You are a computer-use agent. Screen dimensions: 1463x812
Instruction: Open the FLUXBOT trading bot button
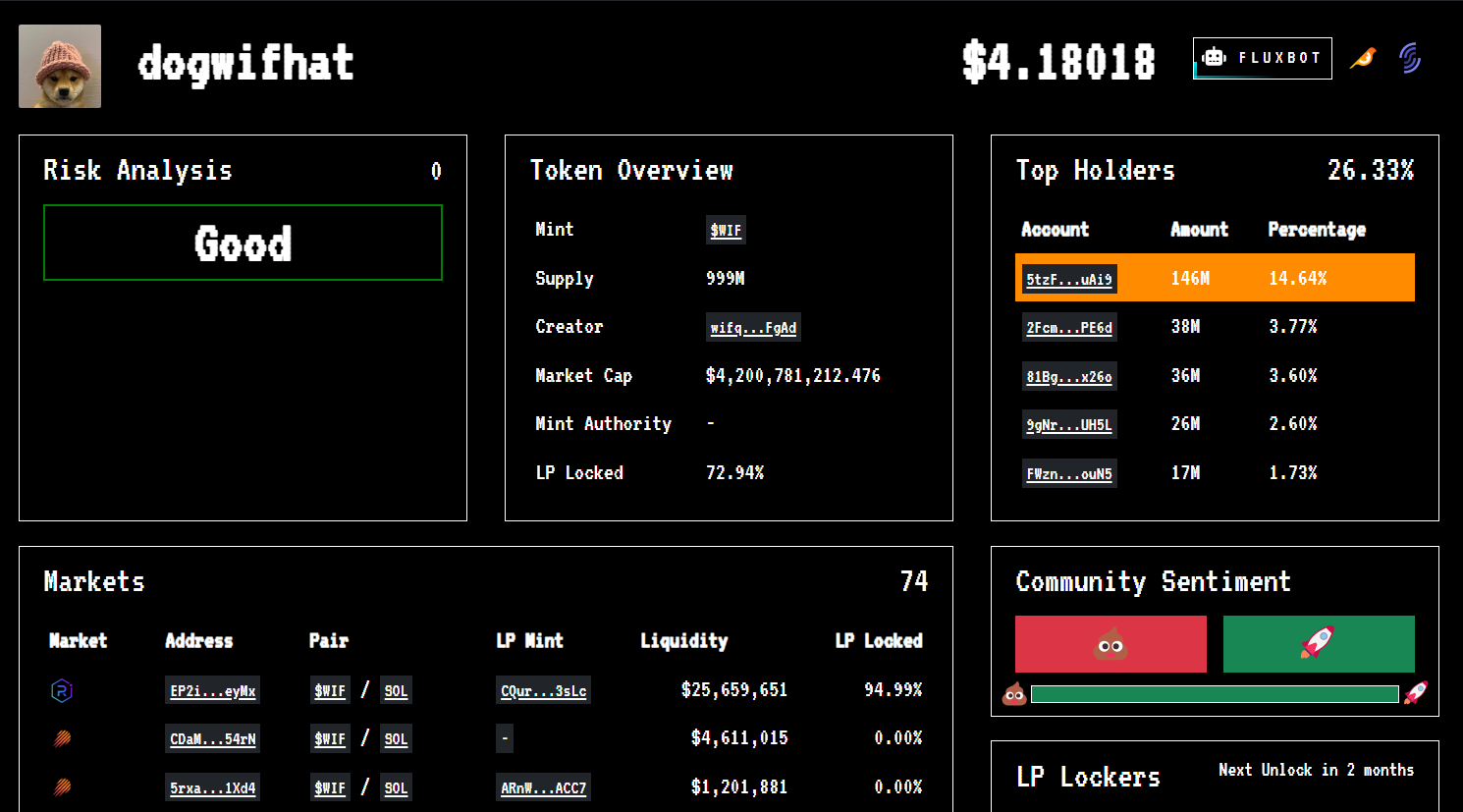coord(1262,58)
